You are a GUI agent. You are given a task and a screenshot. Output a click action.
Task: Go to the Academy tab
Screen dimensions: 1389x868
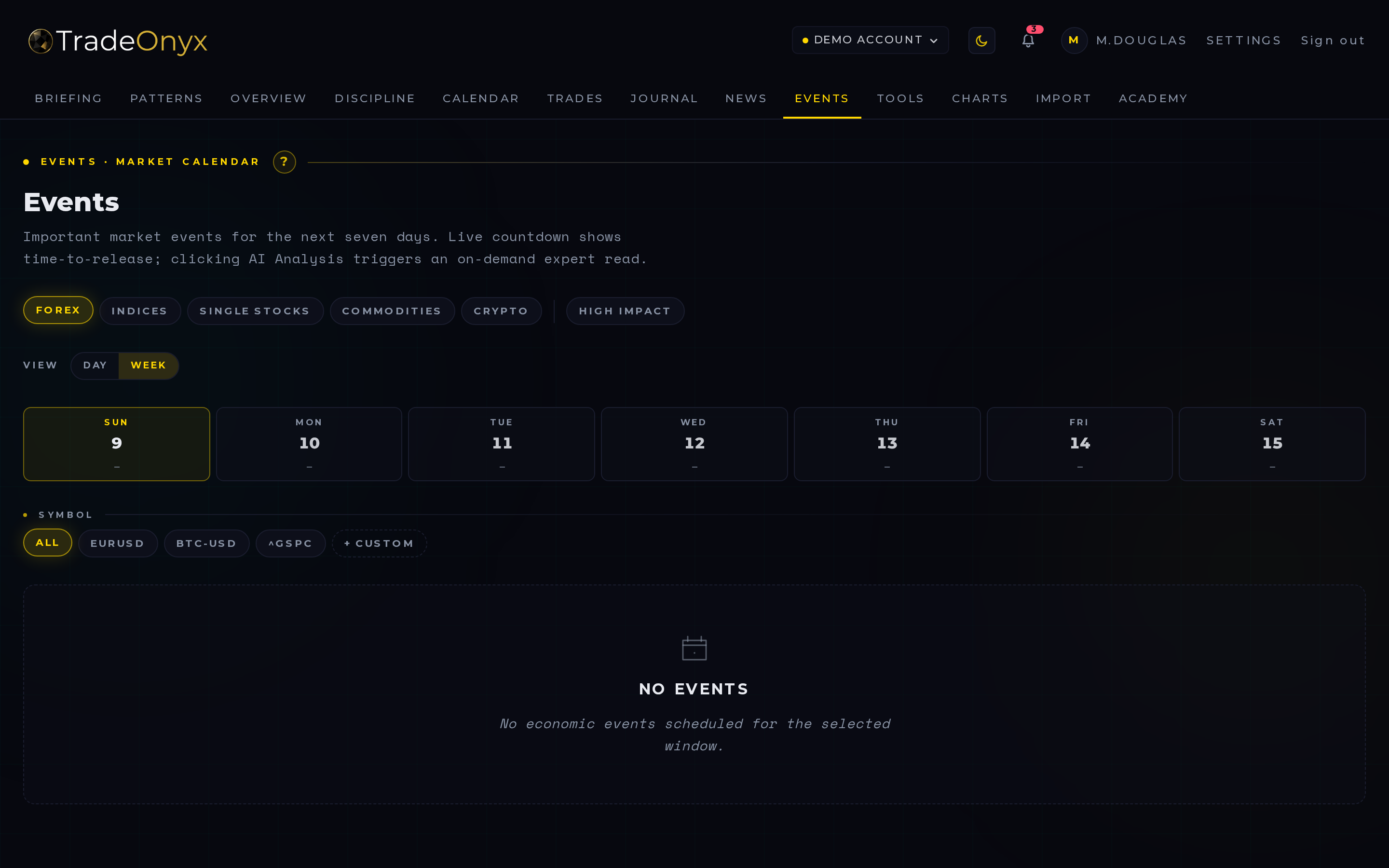(x=1153, y=98)
